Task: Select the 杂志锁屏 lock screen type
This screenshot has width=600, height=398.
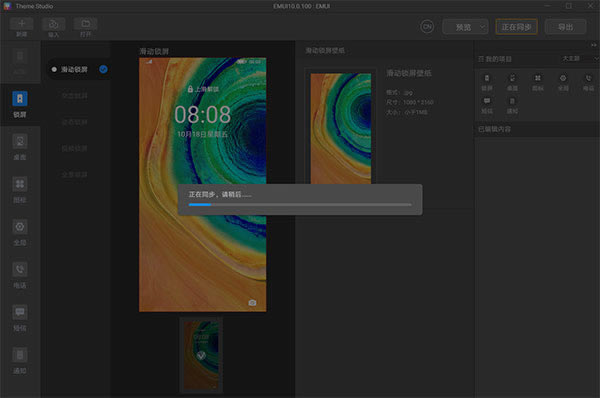Action: [x=75, y=96]
